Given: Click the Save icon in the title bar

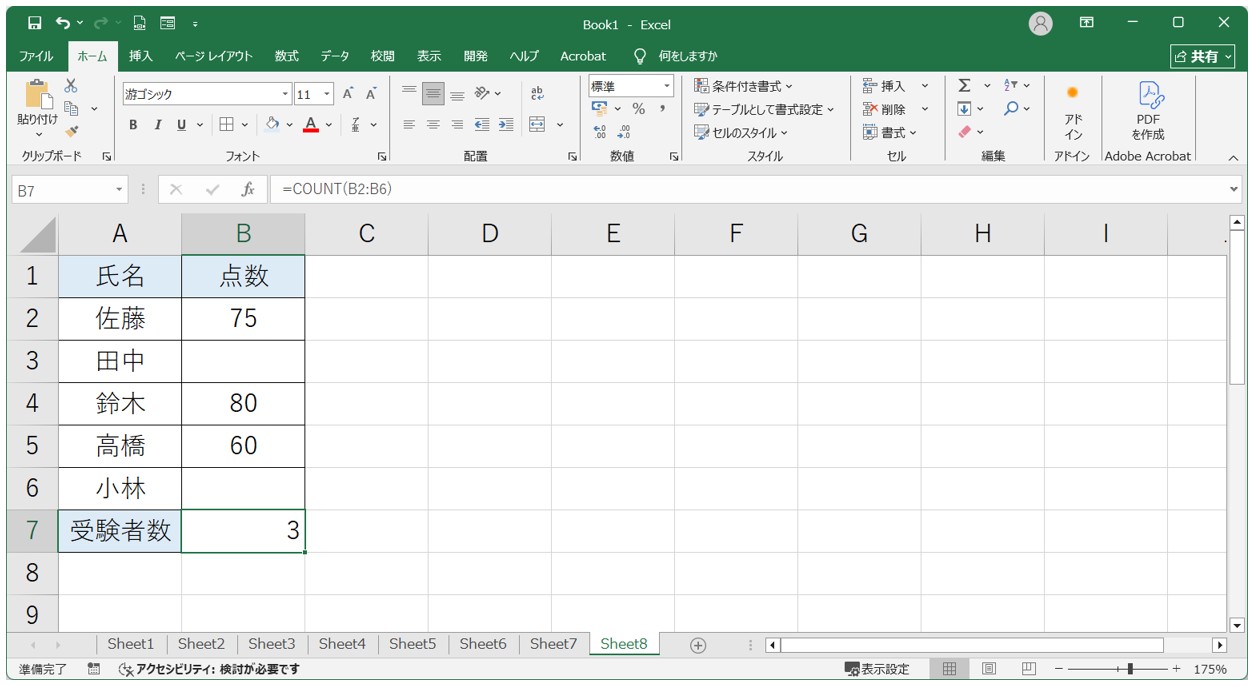Looking at the screenshot, I should click(x=35, y=23).
